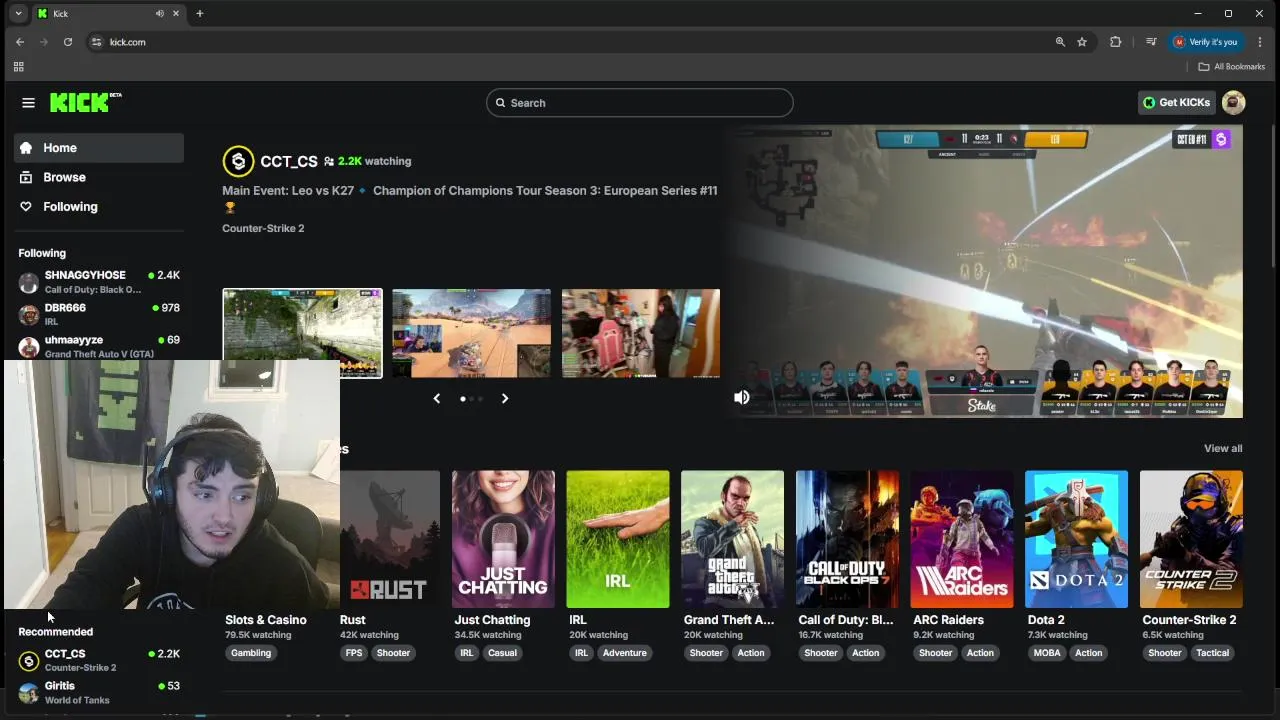Viewport: 1280px width, 720px height.
Task: Open Giritis recommended channel
Action: [99, 692]
